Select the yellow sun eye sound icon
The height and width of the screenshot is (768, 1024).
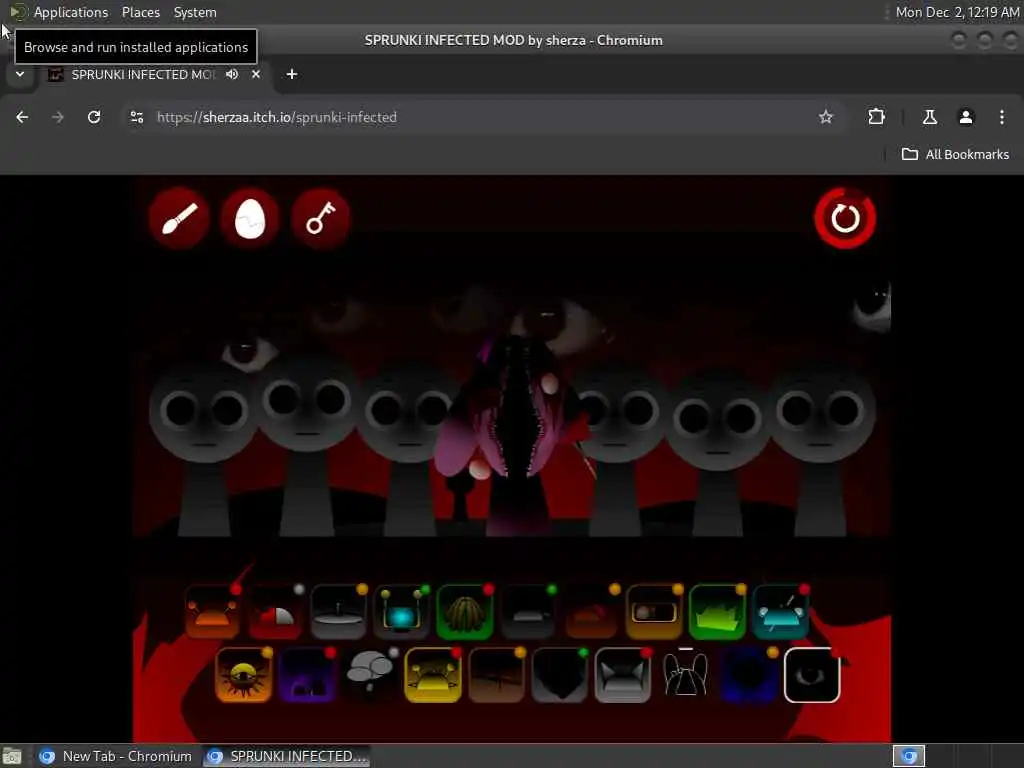244,675
